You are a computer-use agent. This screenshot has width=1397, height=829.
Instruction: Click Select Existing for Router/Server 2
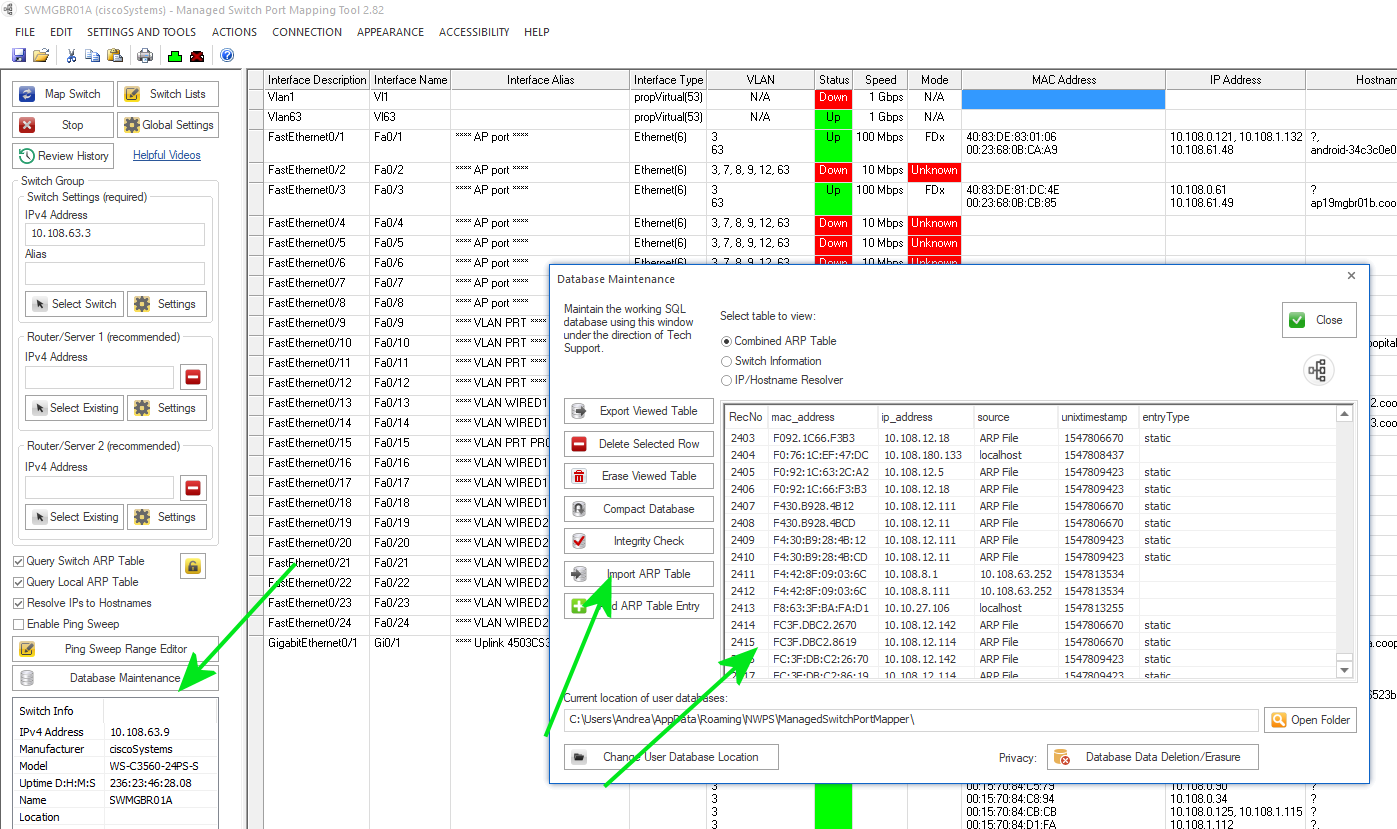(74, 517)
